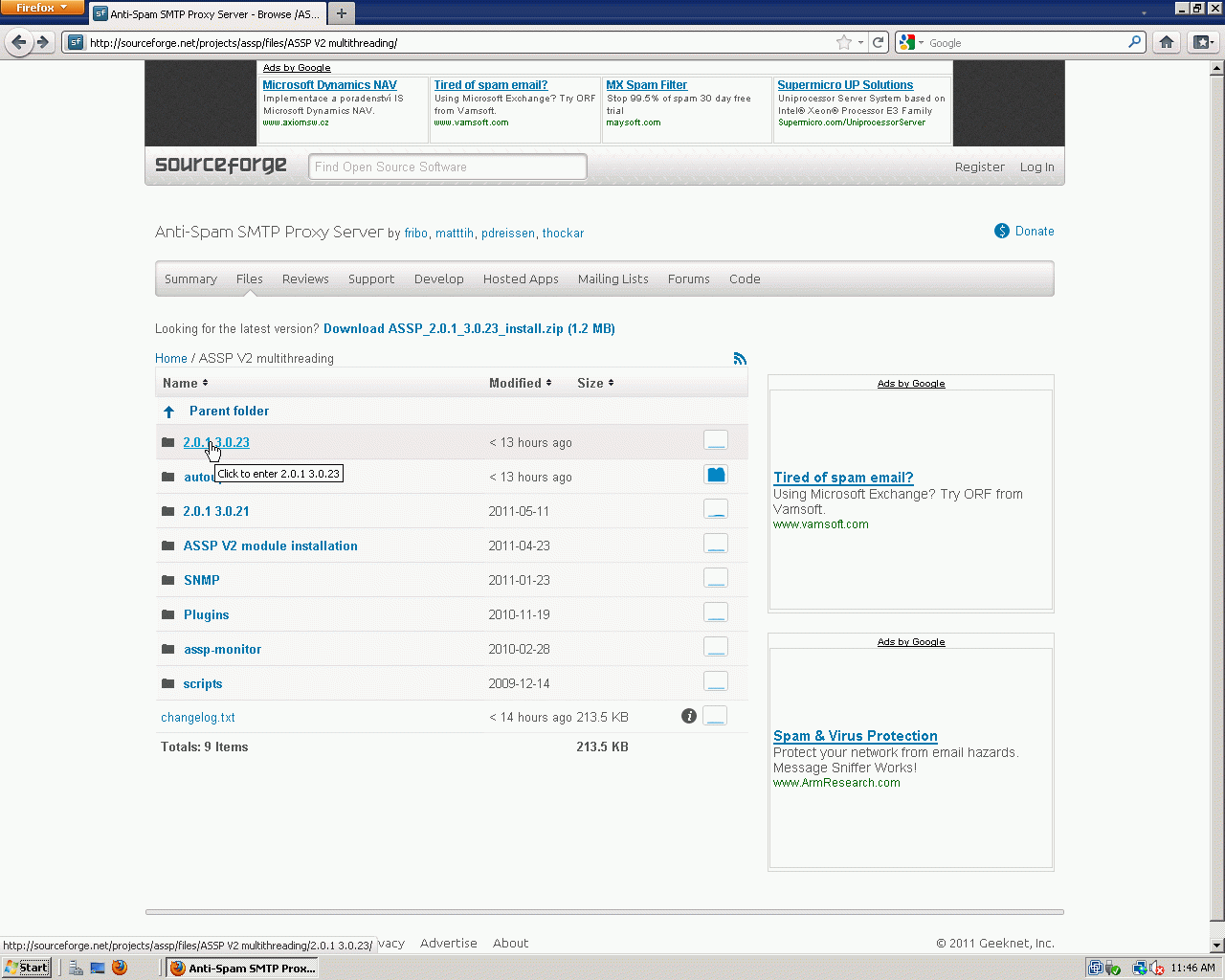Open download stats chart for ASSP V2 module installation
Image resolution: width=1225 pixels, height=980 pixels.
pos(716,544)
